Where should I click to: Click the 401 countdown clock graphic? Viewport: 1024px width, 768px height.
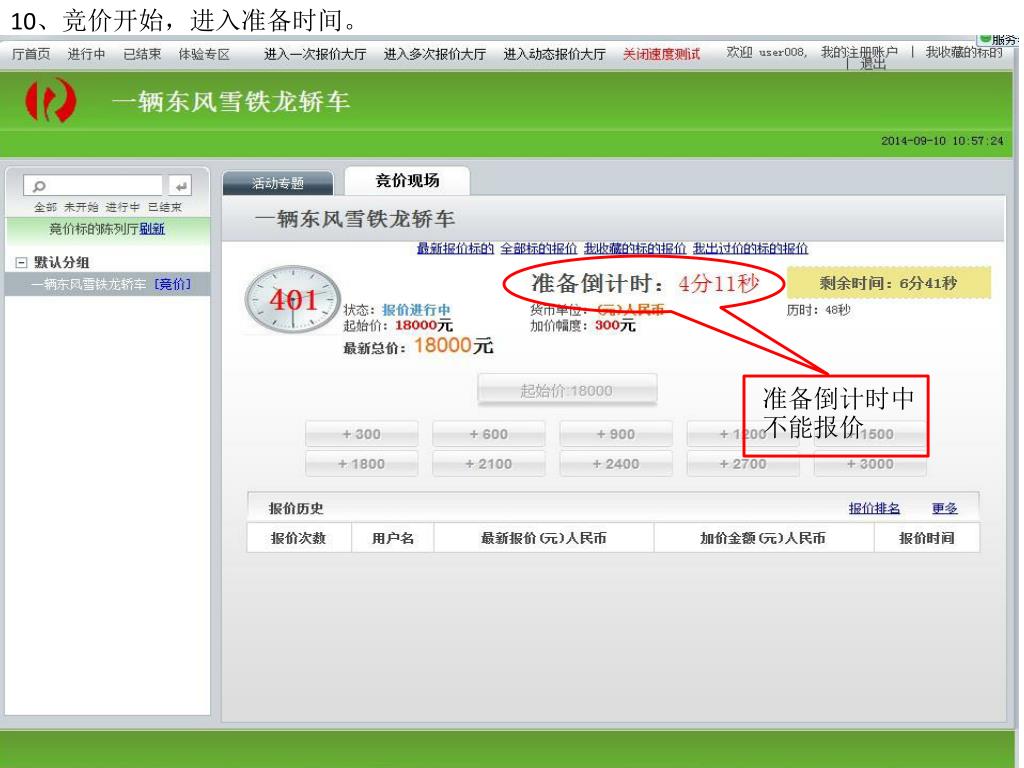pos(293,300)
